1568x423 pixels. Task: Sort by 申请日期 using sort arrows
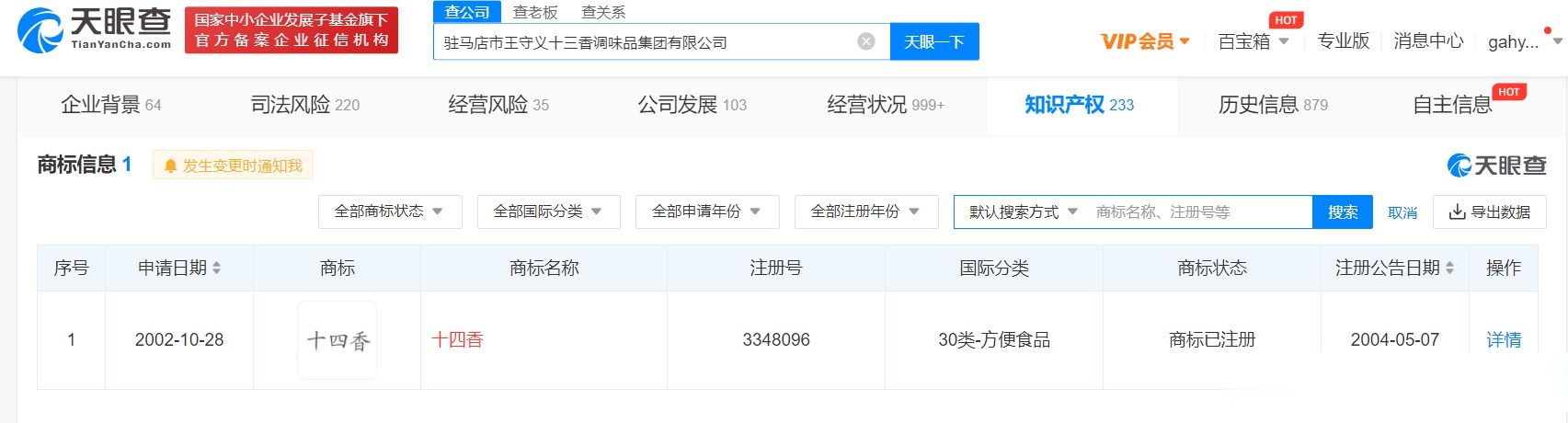[217, 268]
